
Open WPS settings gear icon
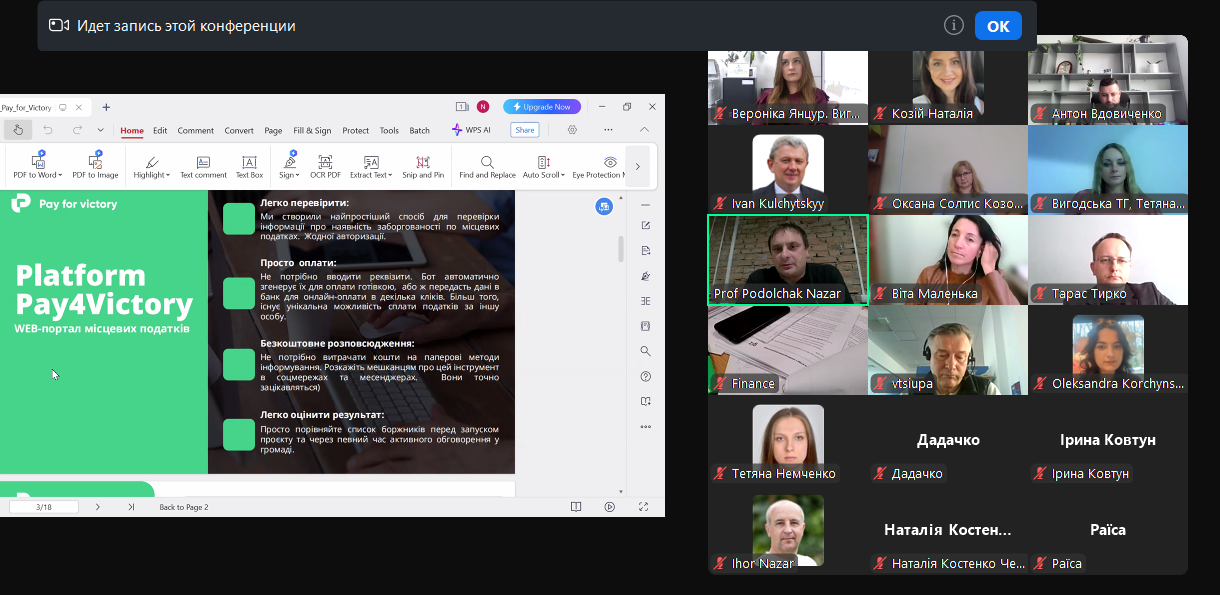coord(572,130)
